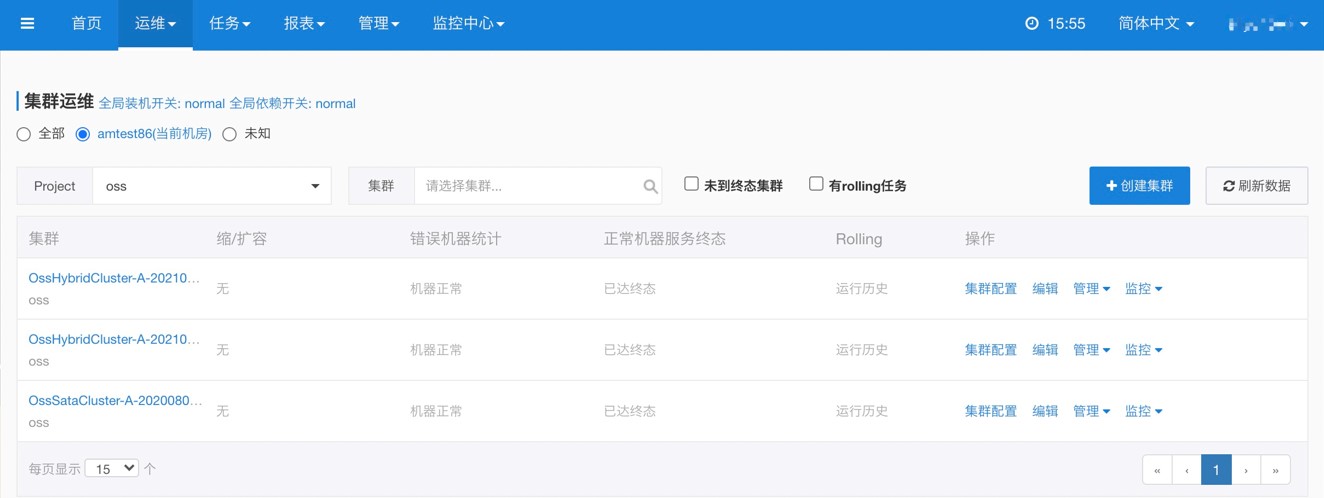Select the 未知 radio option

pyautogui.click(x=229, y=134)
